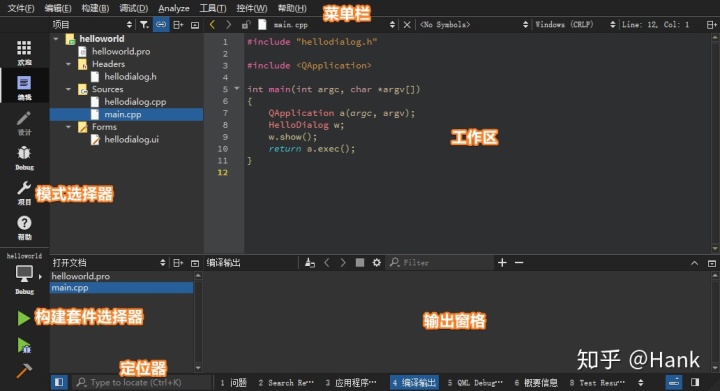Split the Open Documents panel
This screenshot has width=720, height=391.
[178, 263]
